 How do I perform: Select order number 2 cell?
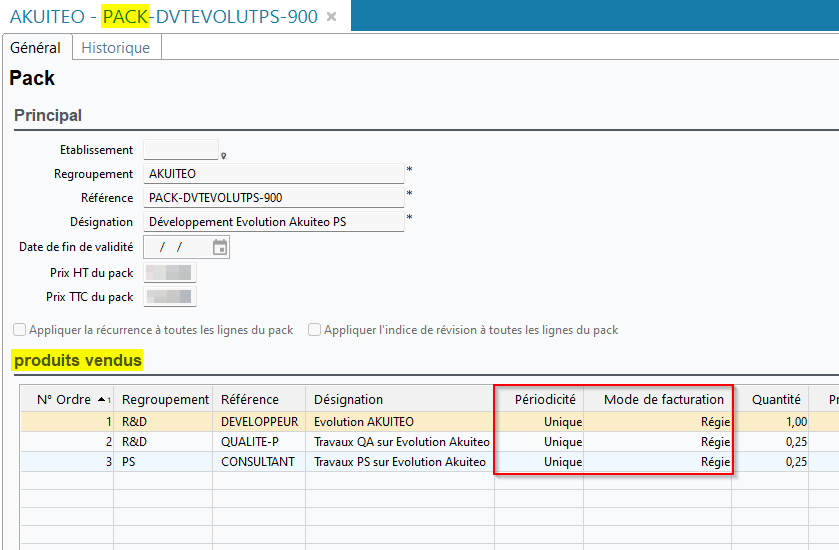coord(67,441)
